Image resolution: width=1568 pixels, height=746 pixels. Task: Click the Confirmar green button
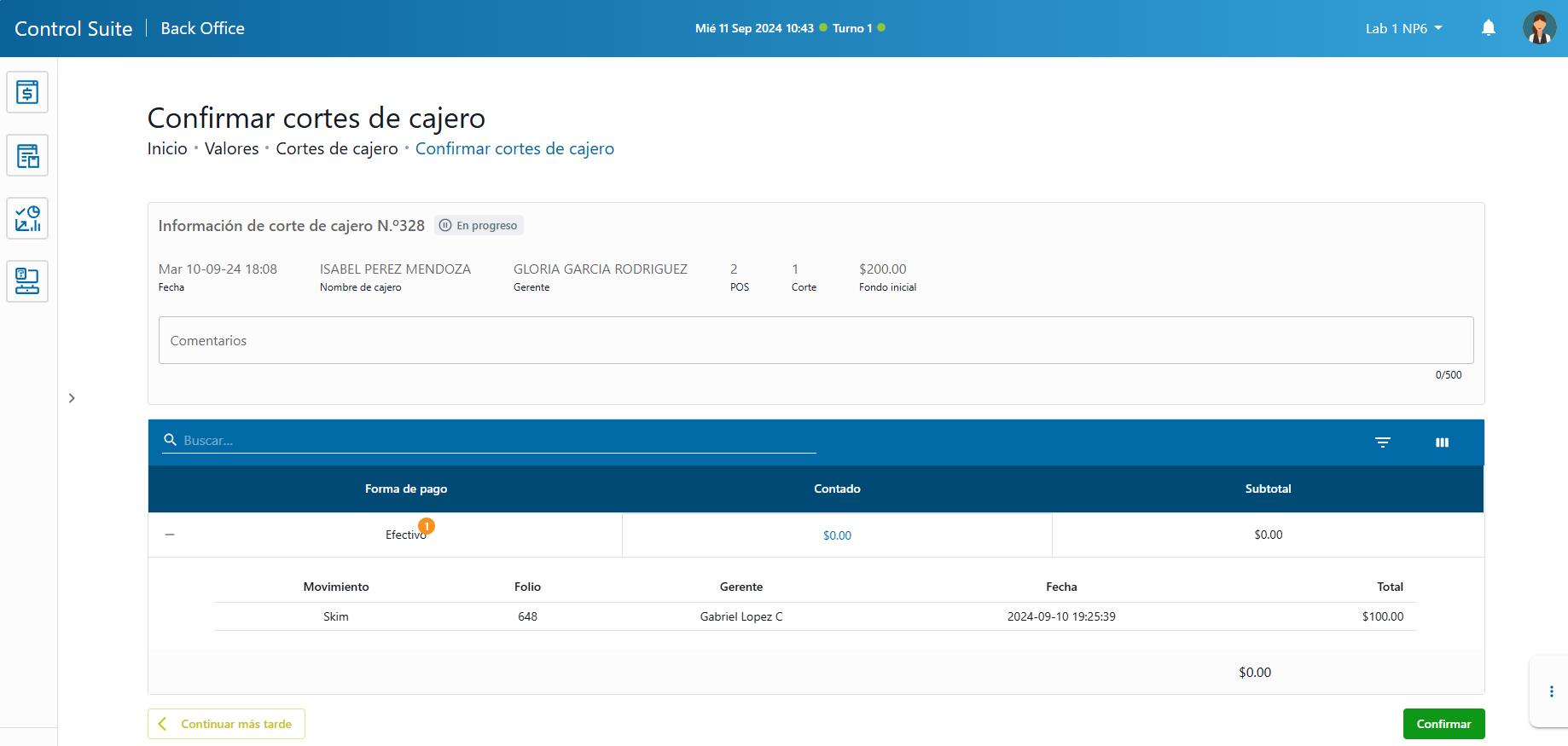tap(1443, 724)
